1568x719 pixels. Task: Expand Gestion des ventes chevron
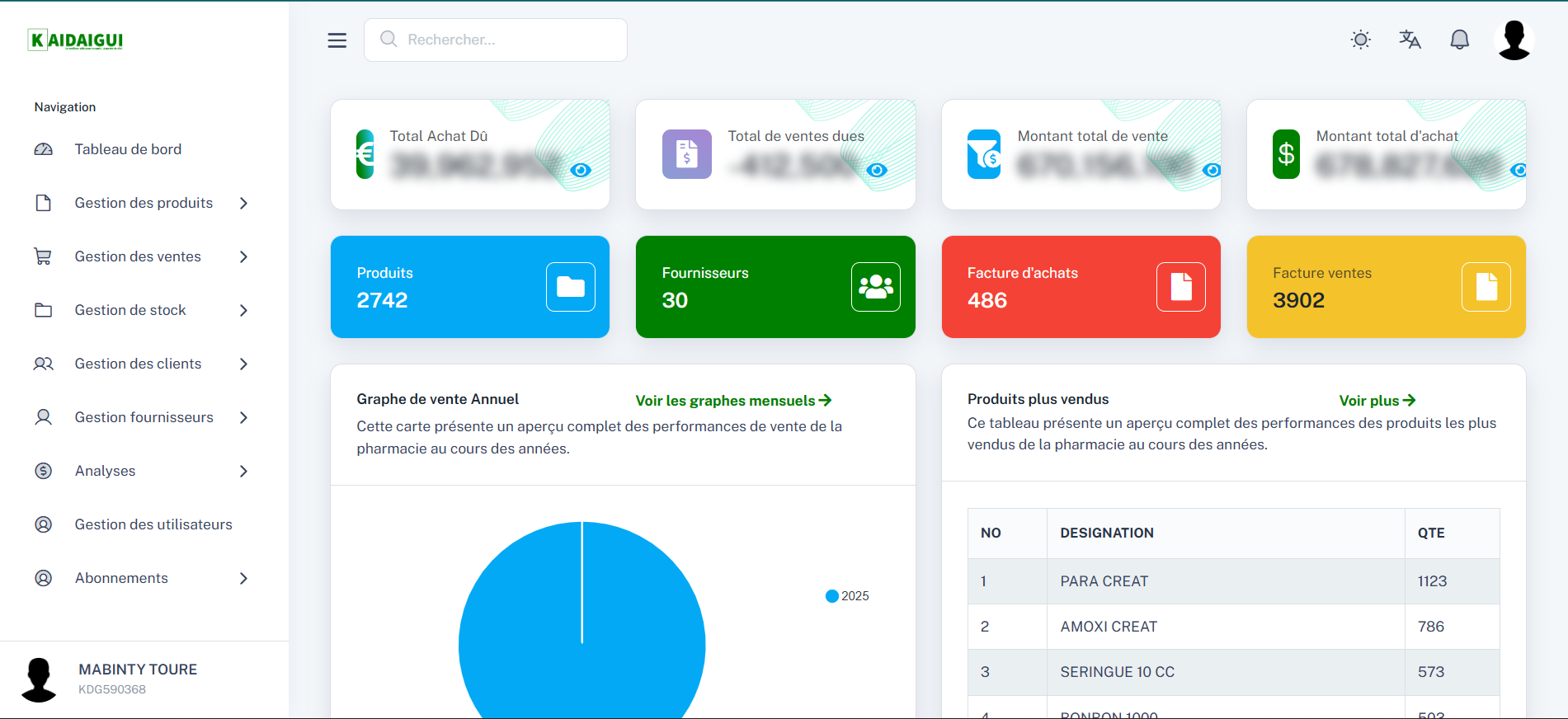point(243,256)
